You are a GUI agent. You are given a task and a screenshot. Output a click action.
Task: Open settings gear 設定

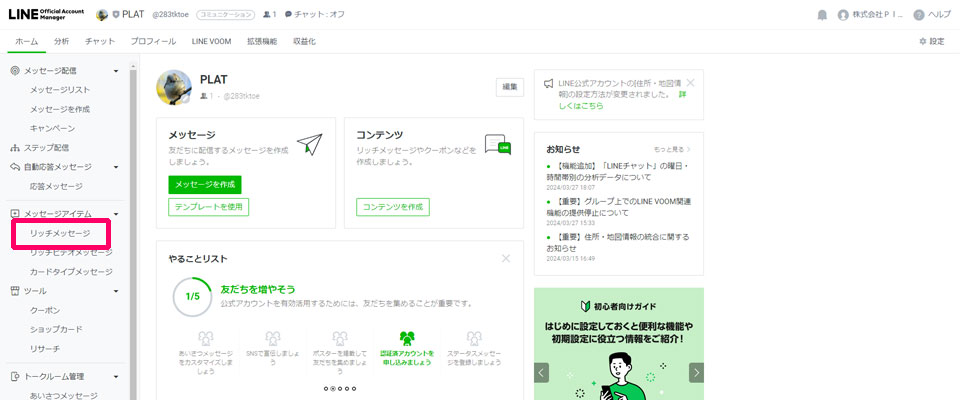pos(932,42)
